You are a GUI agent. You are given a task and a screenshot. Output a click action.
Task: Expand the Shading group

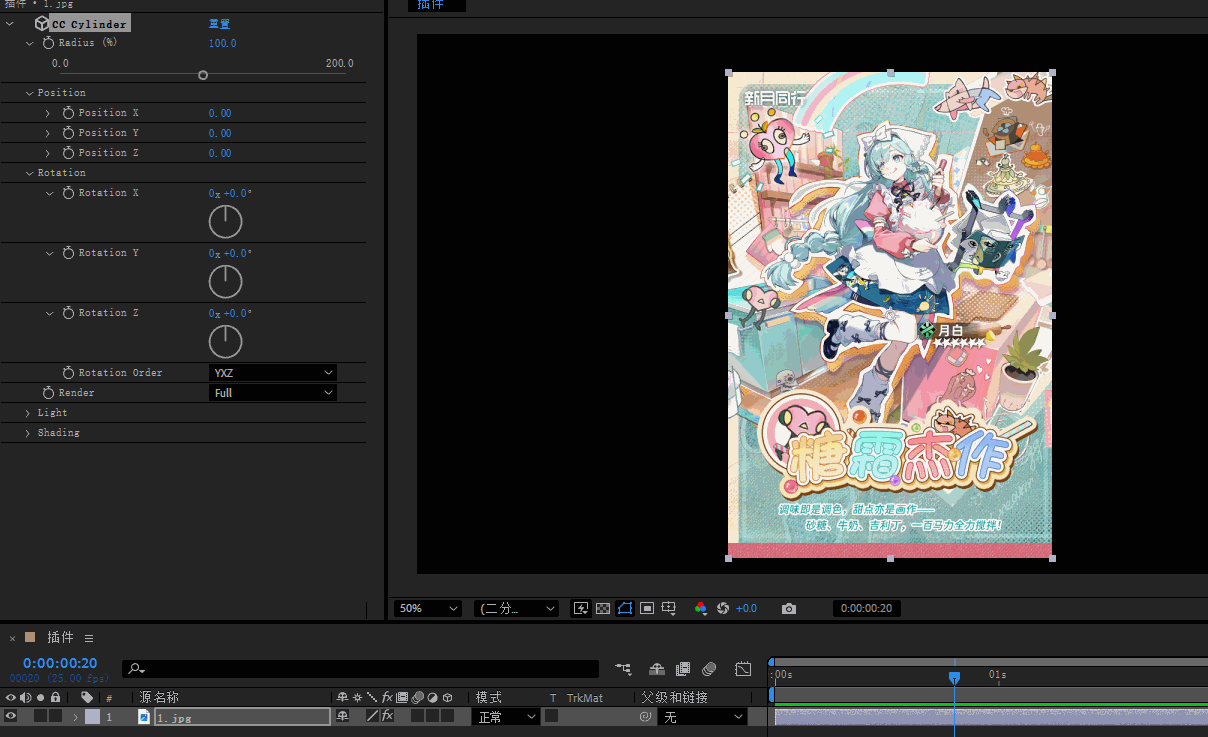(29, 433)
